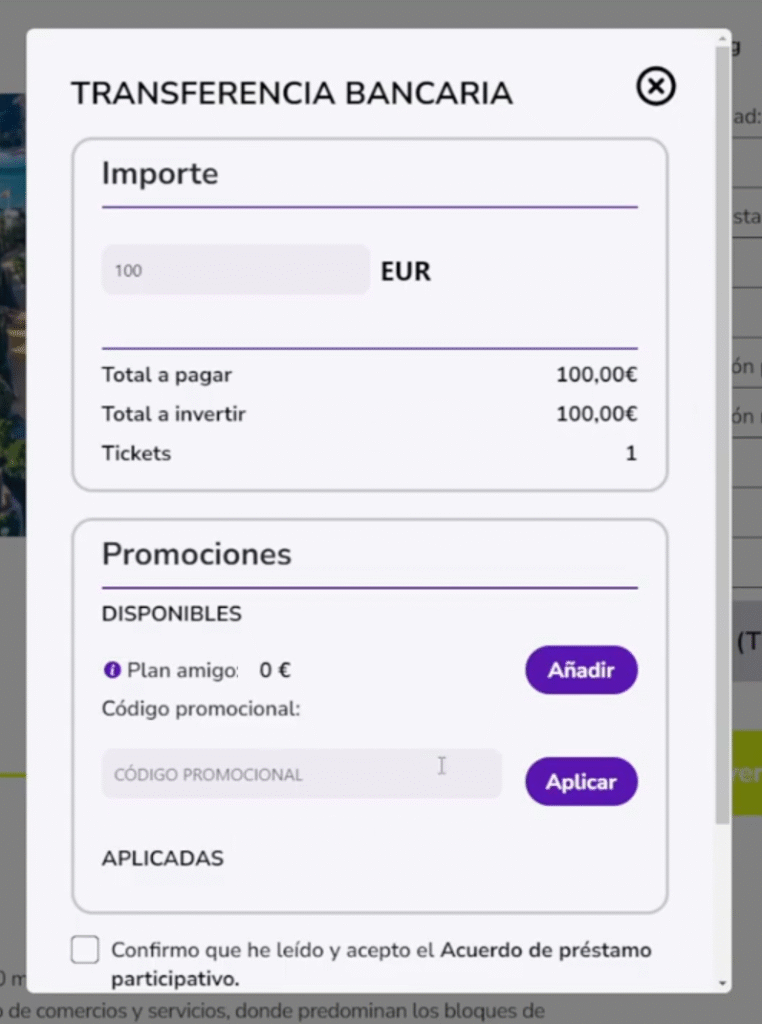Click the Código Promocional text field
This screenshot has width=762, height=1024.
click(x=301, y=774)
